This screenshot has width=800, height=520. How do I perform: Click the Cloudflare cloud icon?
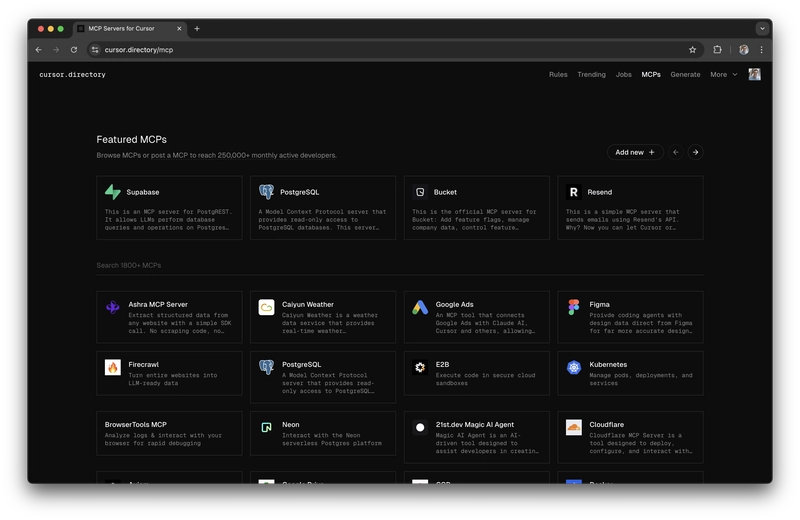click(x=573, y=428)
